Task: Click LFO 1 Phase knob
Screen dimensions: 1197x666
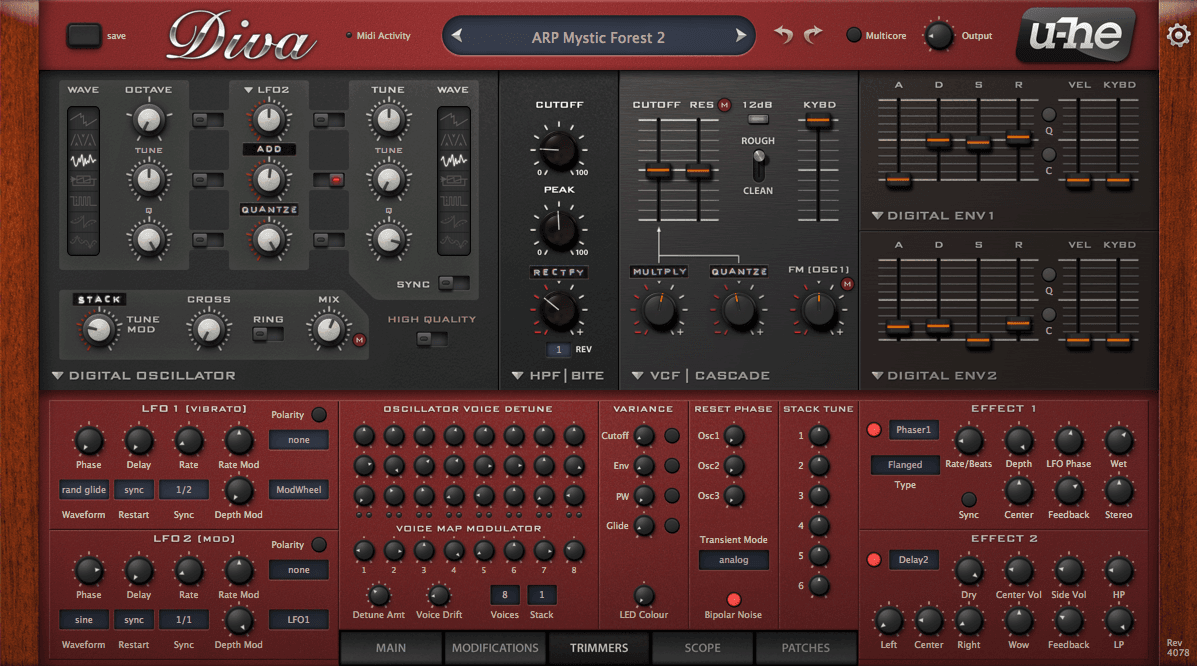Action: (x=89, y=441)
